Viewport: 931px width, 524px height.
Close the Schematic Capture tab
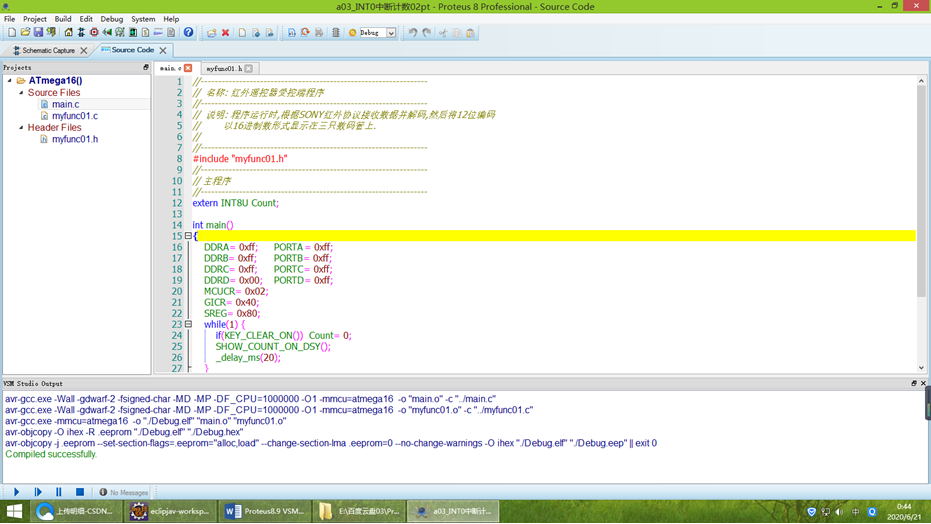coord(84,50)
